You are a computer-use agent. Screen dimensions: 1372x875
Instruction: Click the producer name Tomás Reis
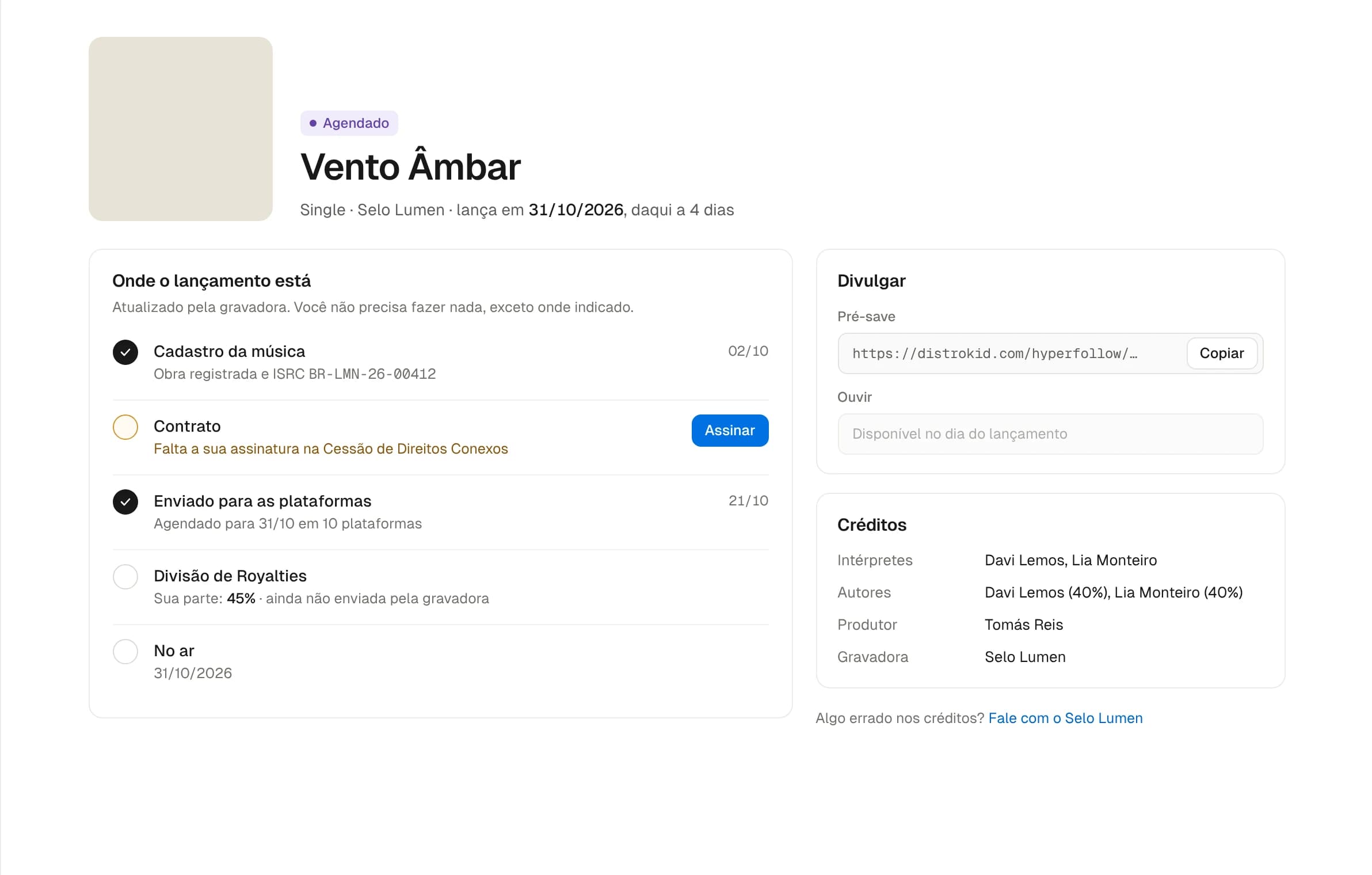[1024, 625]
